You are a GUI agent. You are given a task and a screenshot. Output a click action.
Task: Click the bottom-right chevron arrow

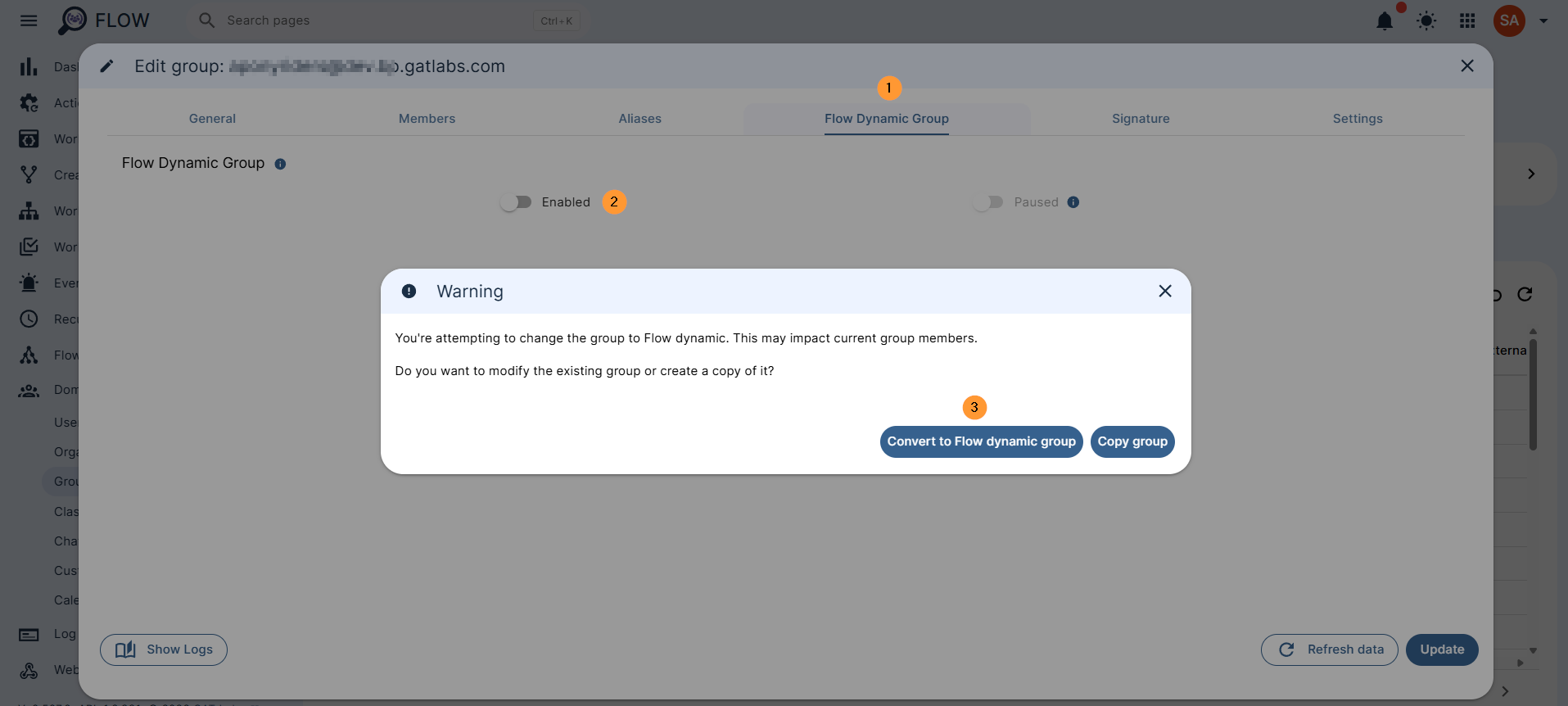pos(1505,691)
